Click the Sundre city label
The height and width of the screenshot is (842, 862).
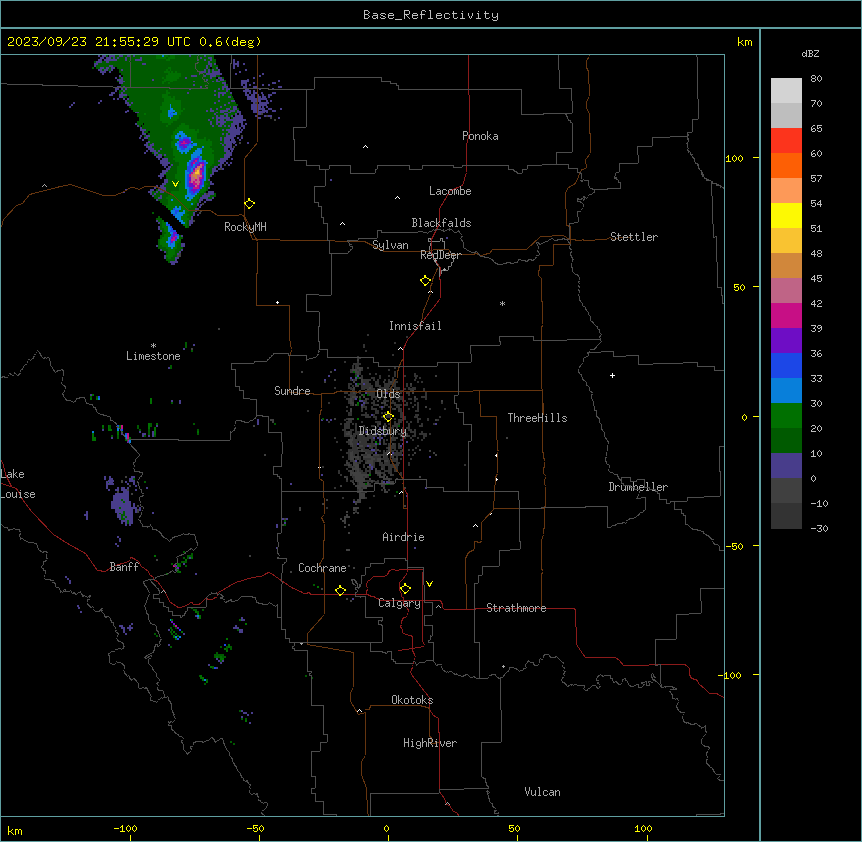pyautogui.click(x=292, y=391)
